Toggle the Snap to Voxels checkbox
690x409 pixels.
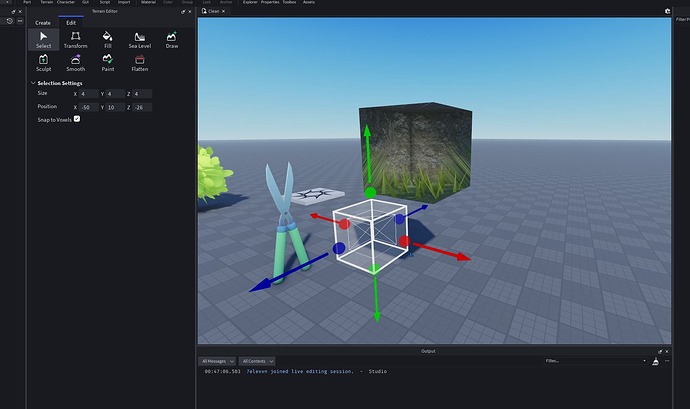[x=77, y=119]
